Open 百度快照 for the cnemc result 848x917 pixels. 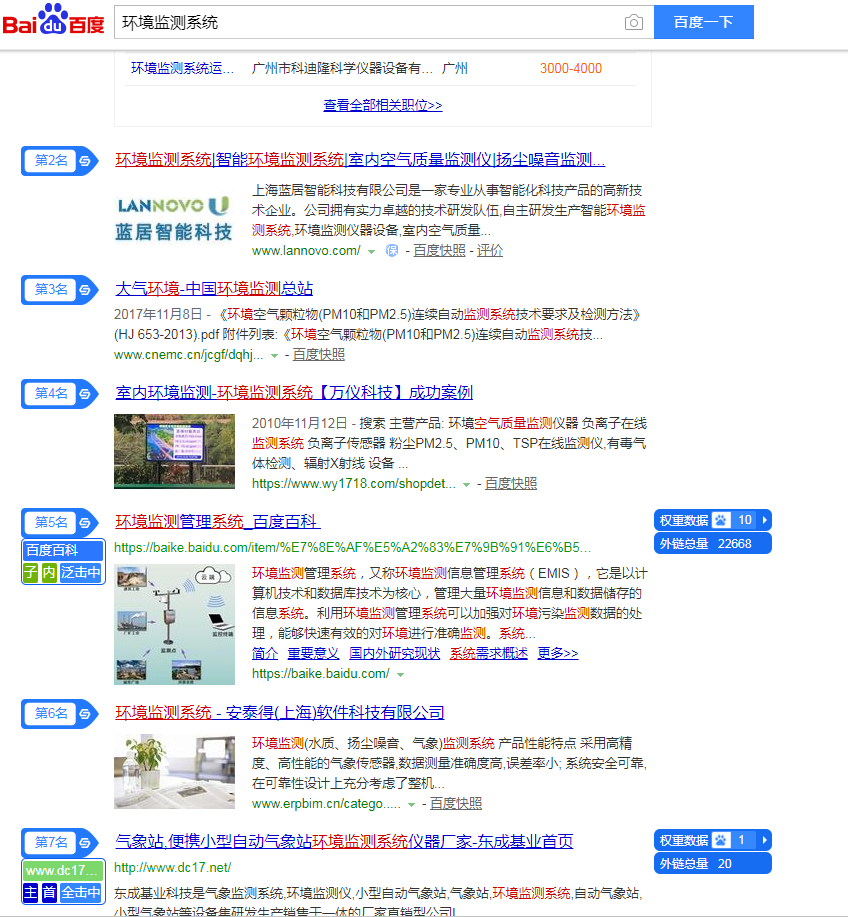click(x=318, y=355)
